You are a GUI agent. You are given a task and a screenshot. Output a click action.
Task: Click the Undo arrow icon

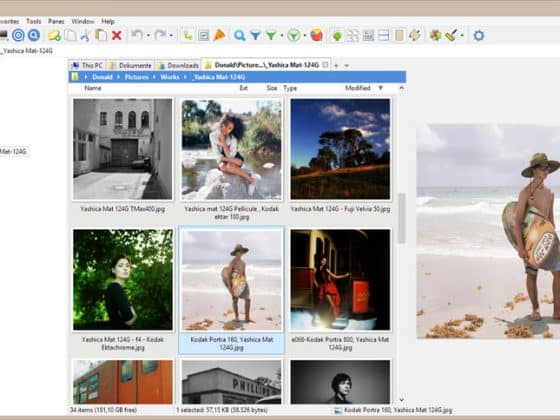point(137,35)
